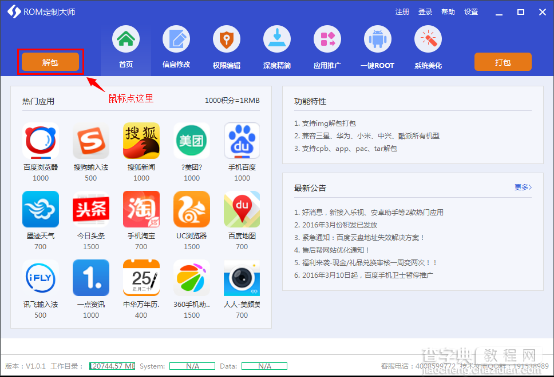The image size is (554, 377).
Task: Click the 360手机助手 app icon
Action: click(x=191, y=278)
